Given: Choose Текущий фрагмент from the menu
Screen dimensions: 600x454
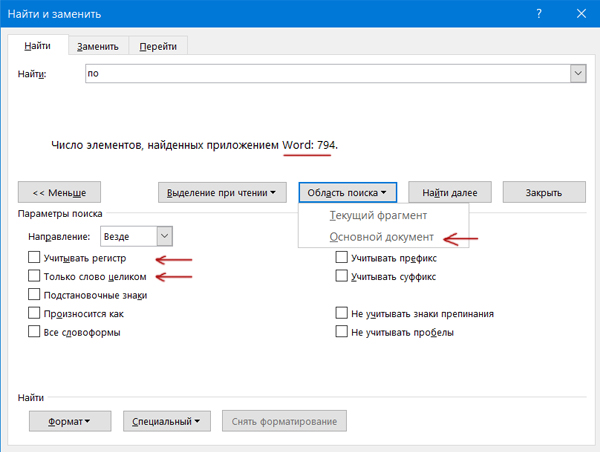Looking at the screenshot, I should pos(380,216).
